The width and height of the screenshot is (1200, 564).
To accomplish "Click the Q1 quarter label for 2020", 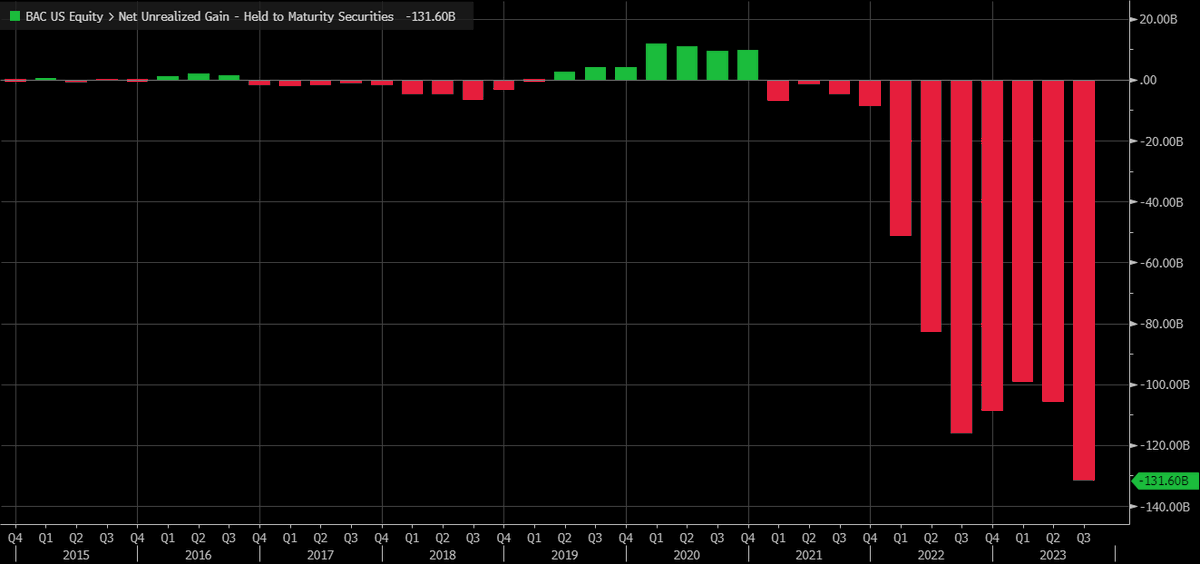I will coord(656,537).
